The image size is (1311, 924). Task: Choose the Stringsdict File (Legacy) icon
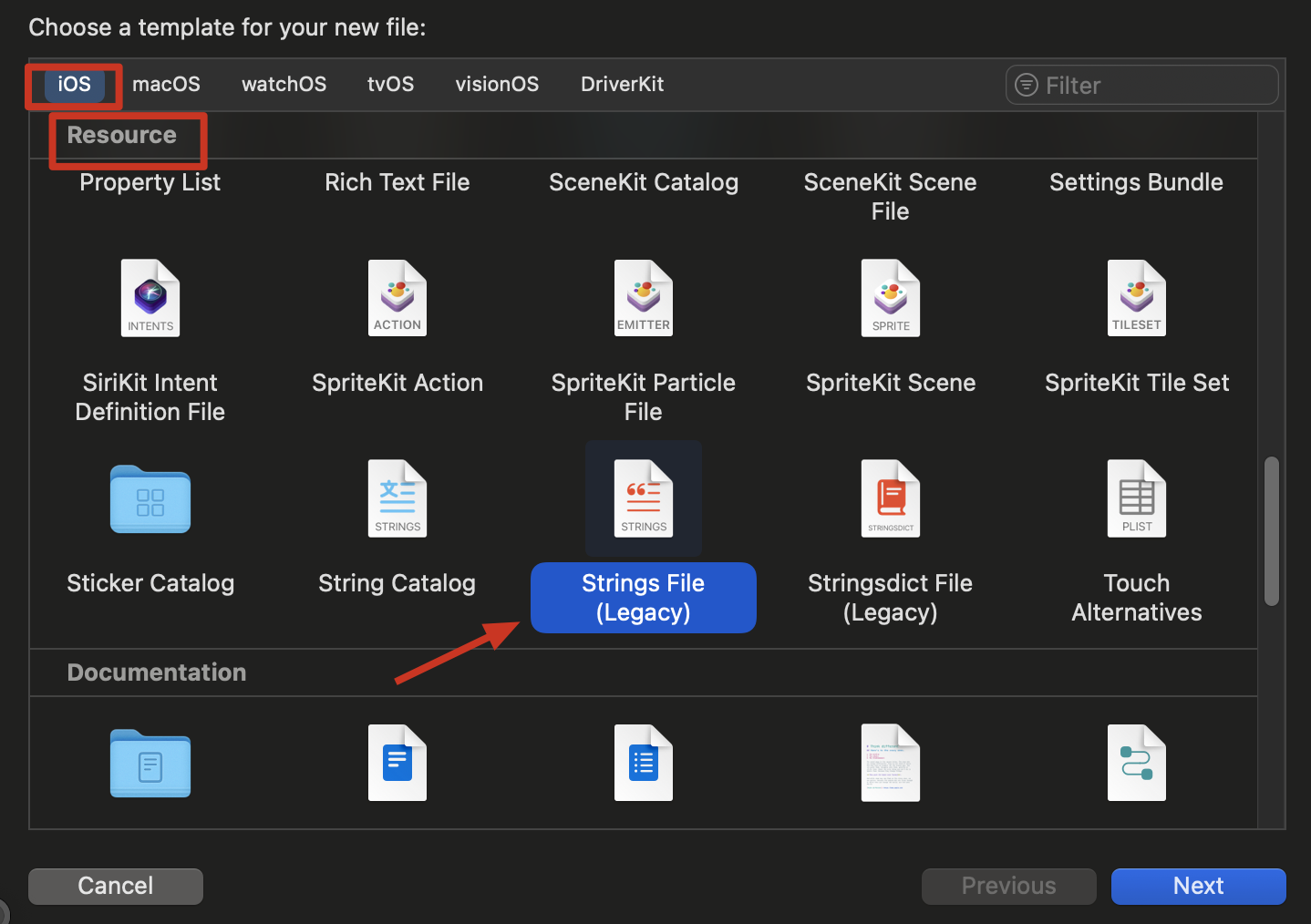891,498
